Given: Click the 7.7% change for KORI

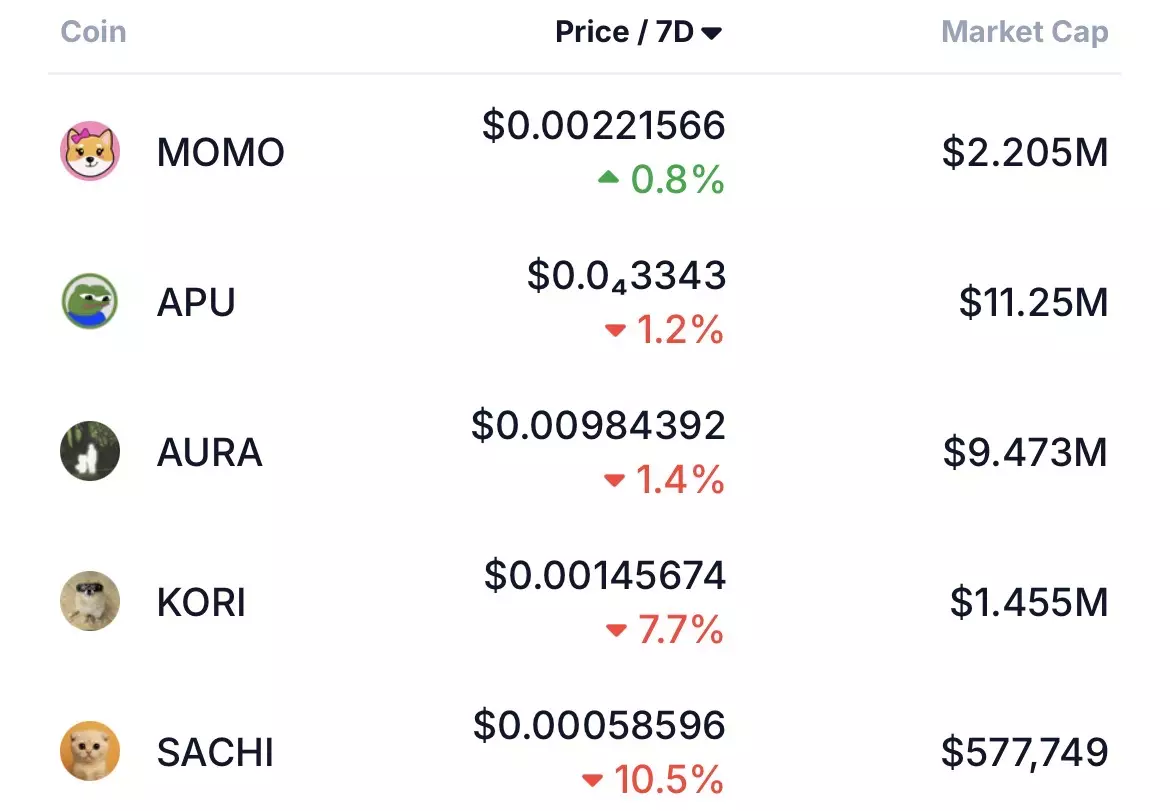Looking at the screenshot, I should point(681,630).
